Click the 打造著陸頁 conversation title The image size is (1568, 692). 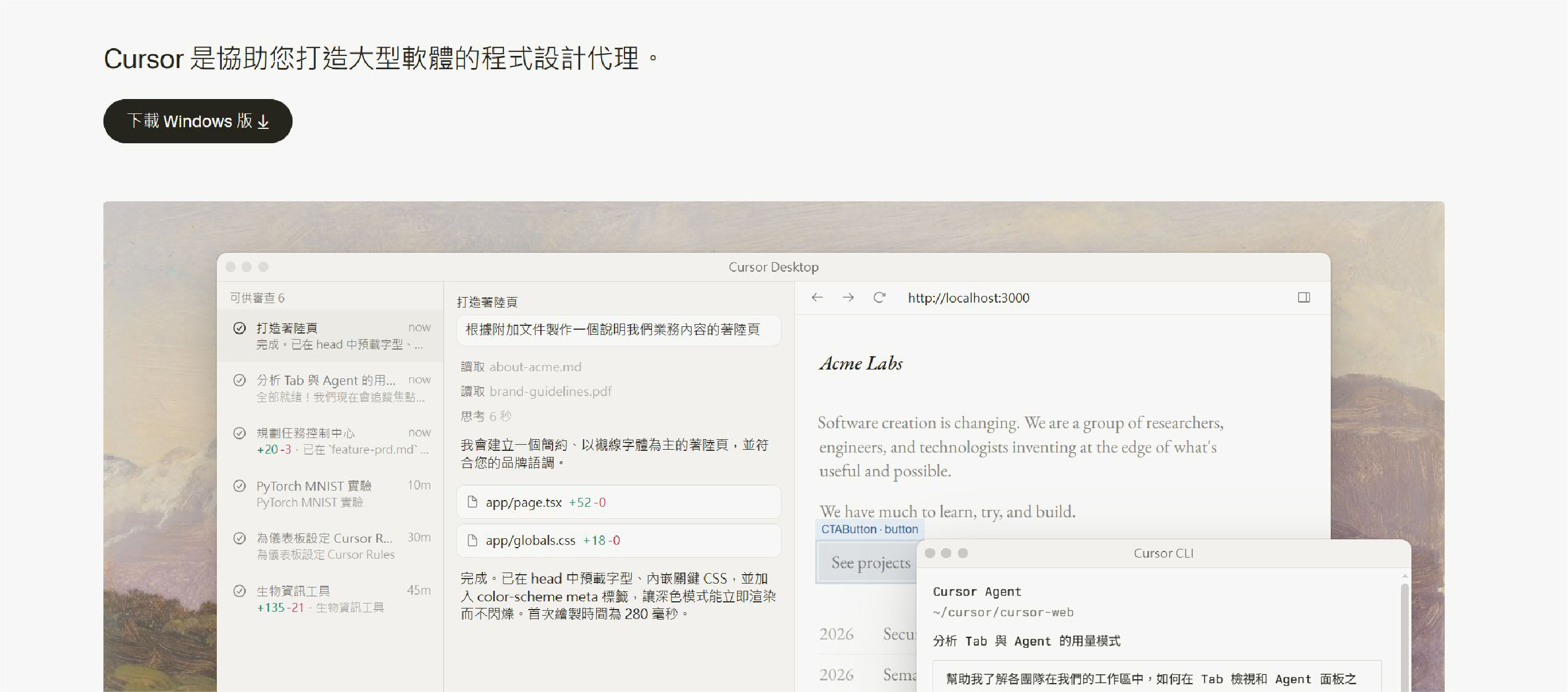487,302
